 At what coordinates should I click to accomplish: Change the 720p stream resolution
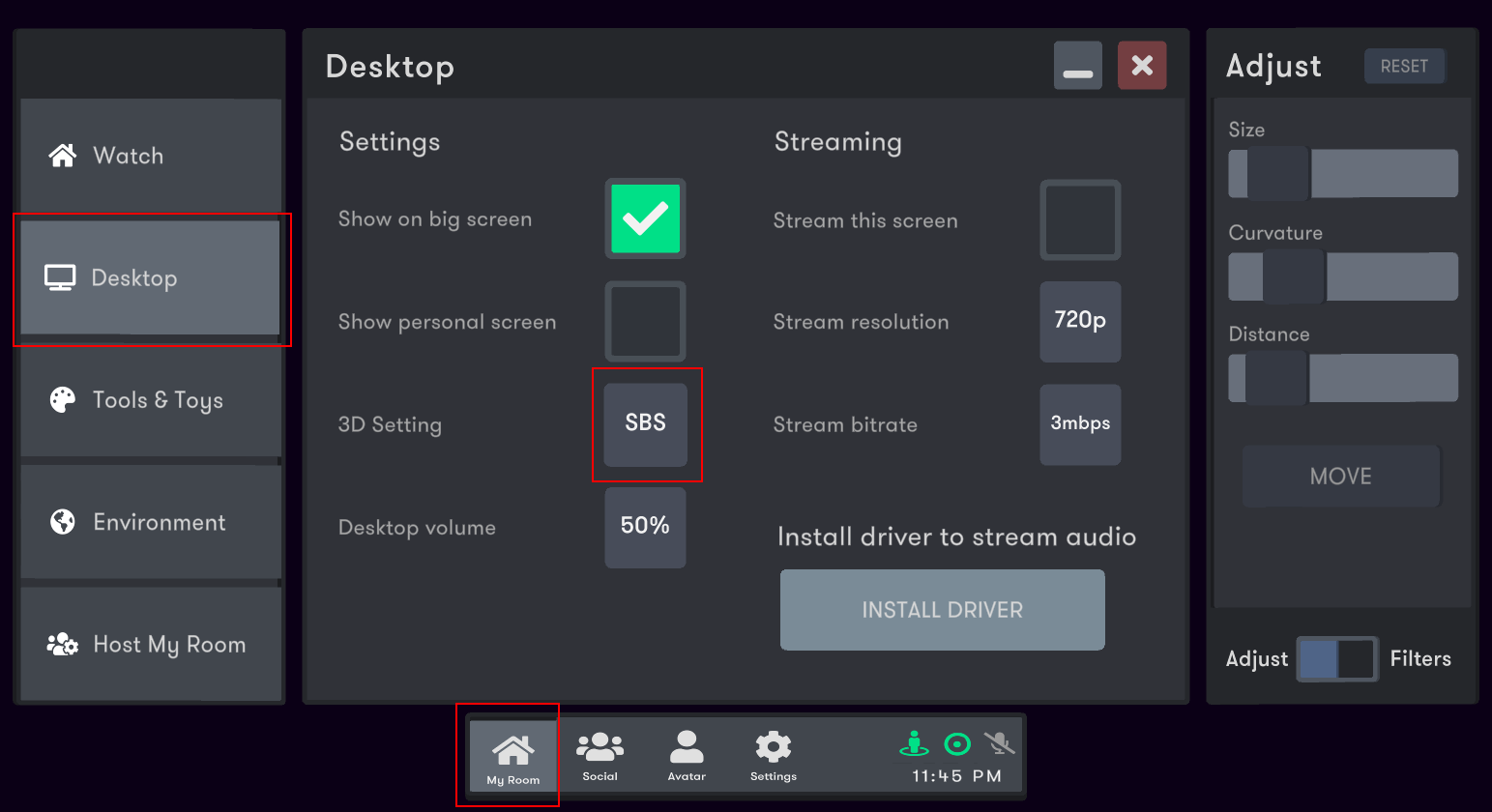click(x=1080, y=321)
